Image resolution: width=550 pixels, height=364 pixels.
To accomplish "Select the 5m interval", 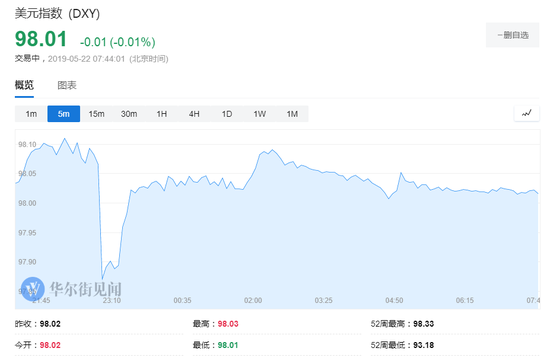I will tap(63, 114).
